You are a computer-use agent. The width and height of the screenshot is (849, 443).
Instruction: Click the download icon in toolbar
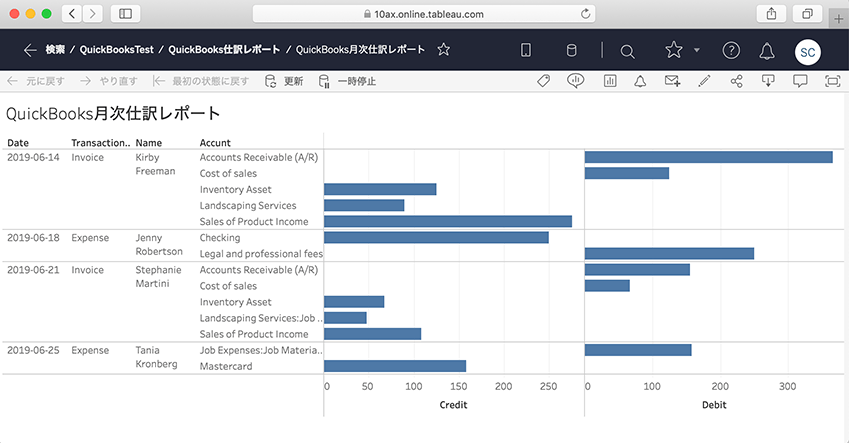point(768,81)
